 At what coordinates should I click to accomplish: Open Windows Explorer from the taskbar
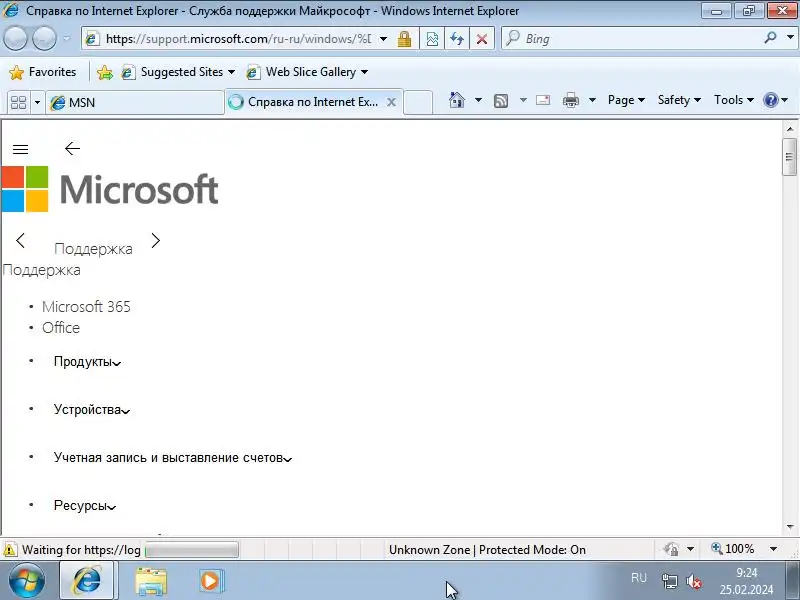click(151, 581)
